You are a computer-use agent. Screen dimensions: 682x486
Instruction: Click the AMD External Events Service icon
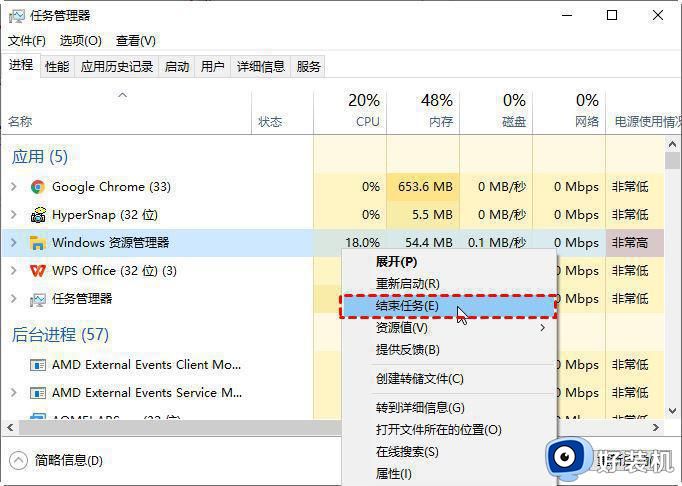(x=38, y=393)
